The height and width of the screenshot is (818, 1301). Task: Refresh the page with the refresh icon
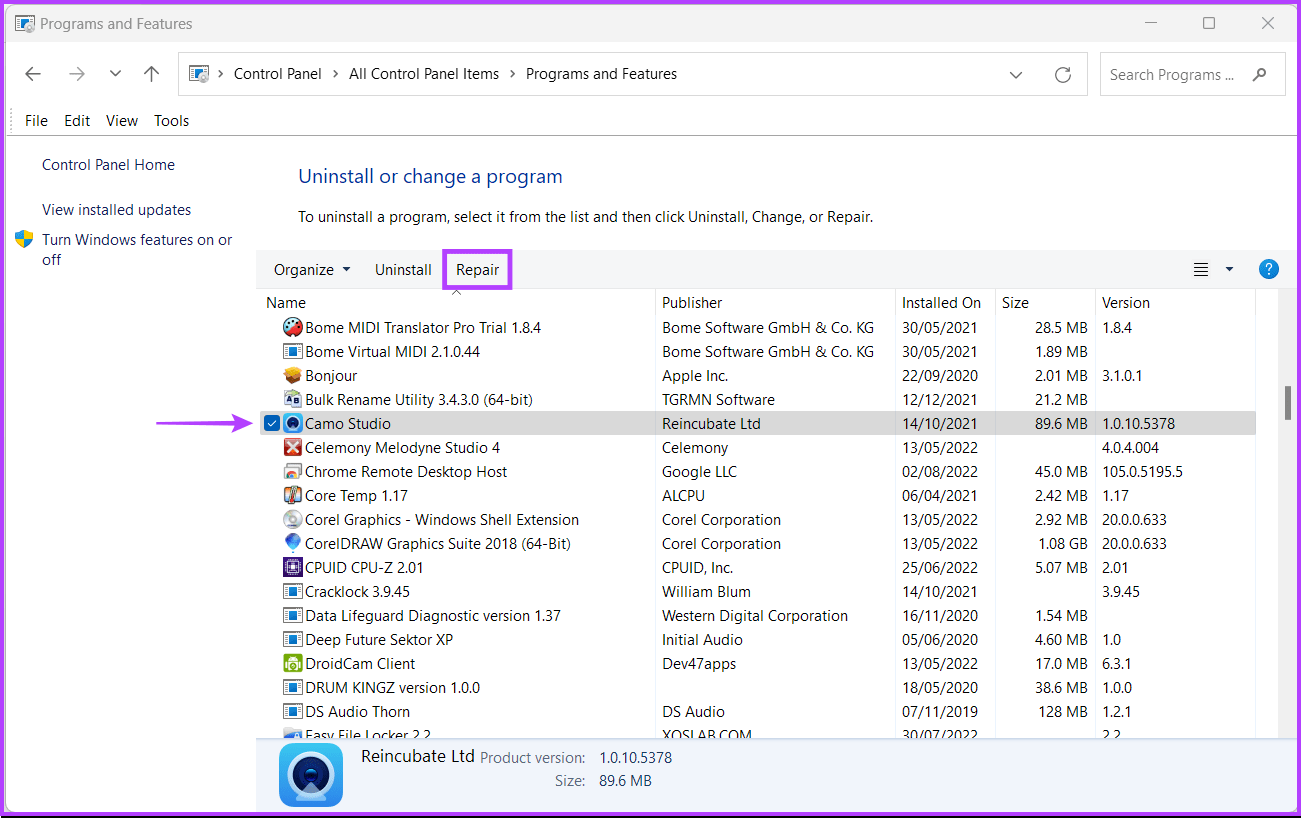1063,74
